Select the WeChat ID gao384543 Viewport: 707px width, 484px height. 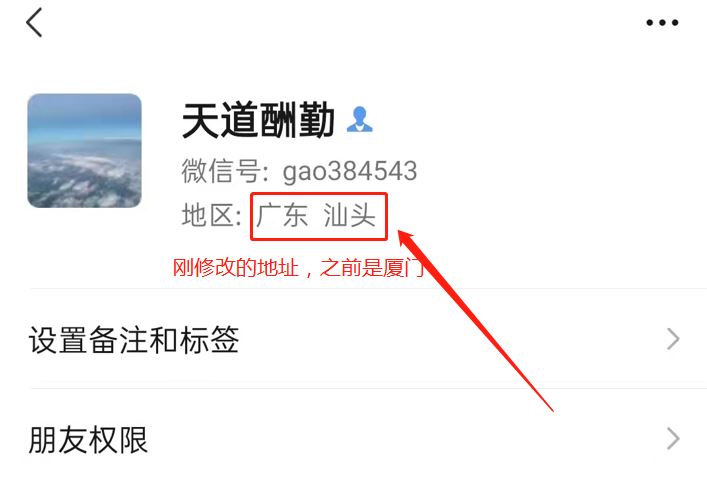[x=349, y=171]
